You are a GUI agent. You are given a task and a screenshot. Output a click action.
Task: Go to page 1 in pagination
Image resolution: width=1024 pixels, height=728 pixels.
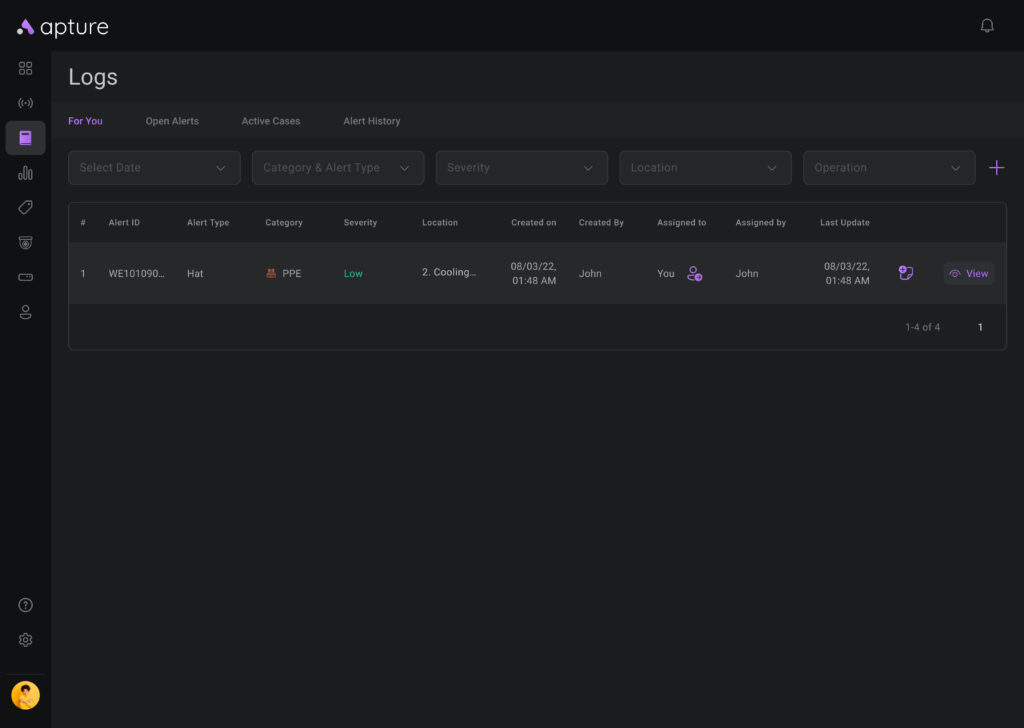click(980, 327)
